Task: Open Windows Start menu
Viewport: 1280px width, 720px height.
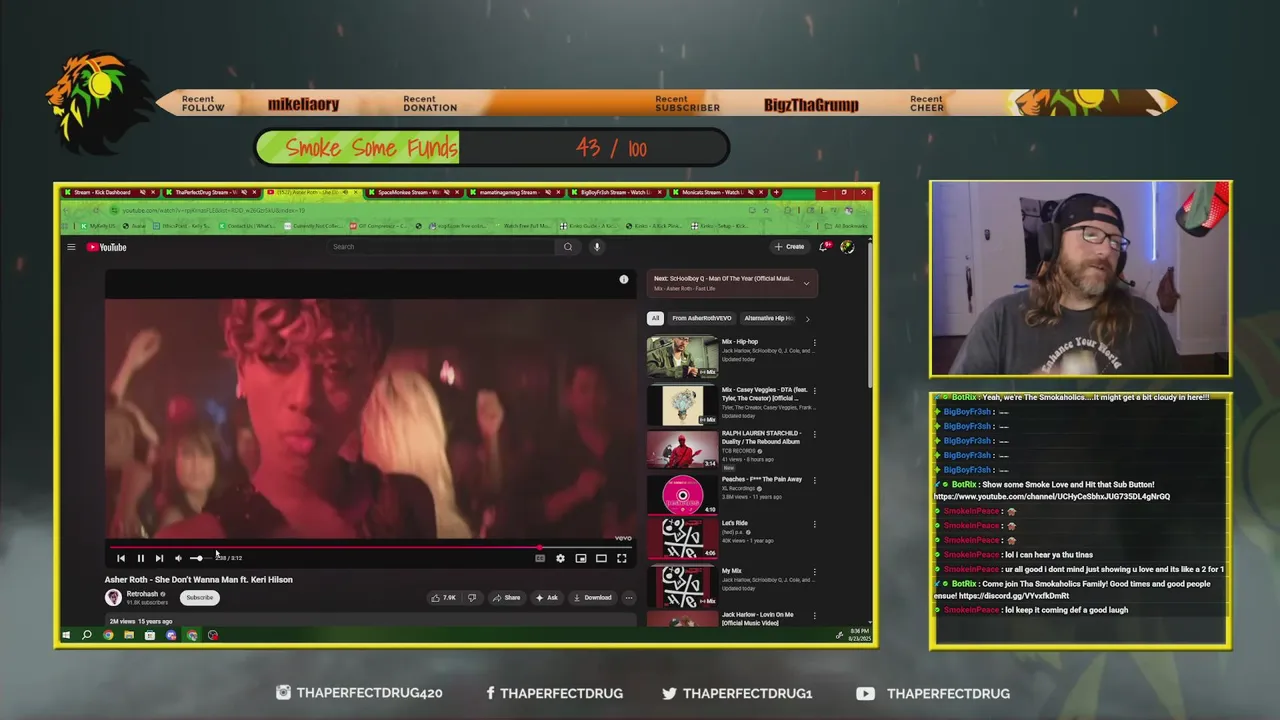Action: pos(66,635)
